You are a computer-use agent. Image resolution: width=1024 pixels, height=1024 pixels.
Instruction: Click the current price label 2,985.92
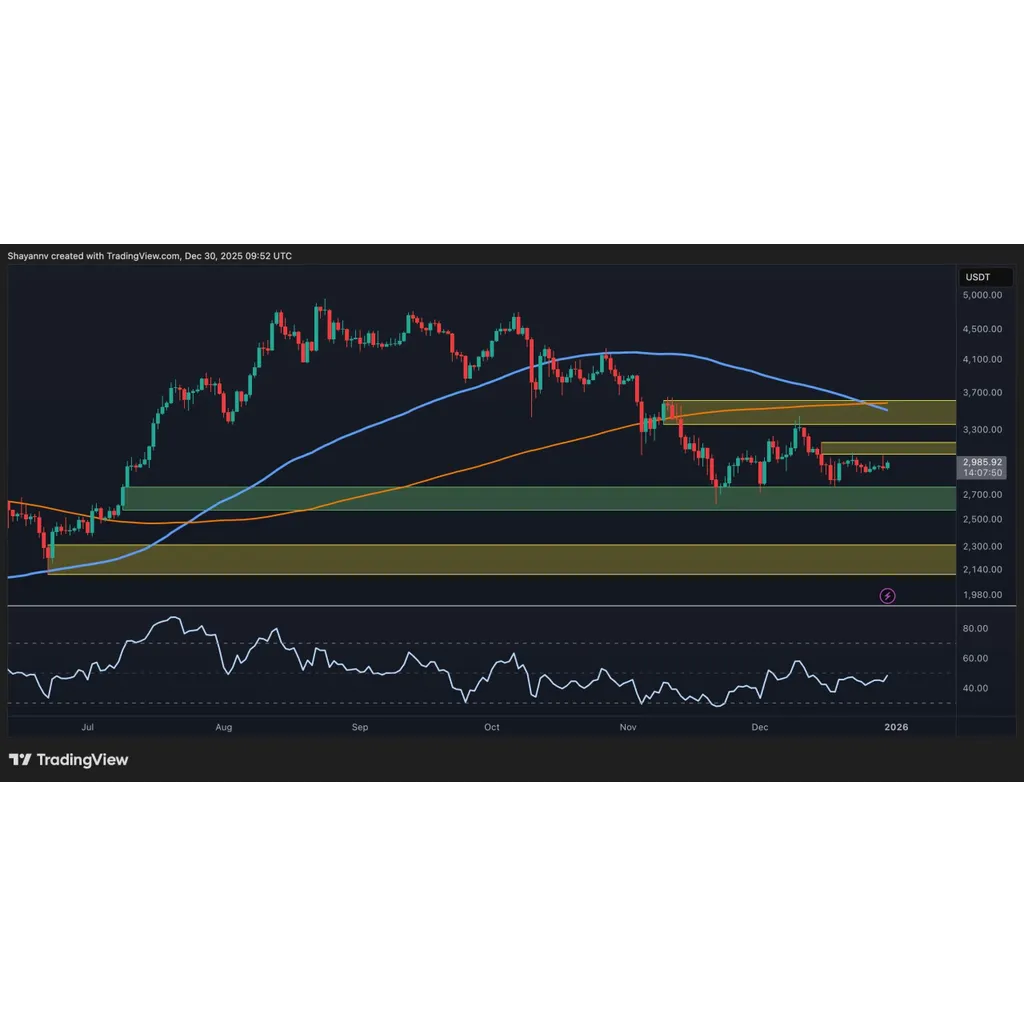click(982, 462)
